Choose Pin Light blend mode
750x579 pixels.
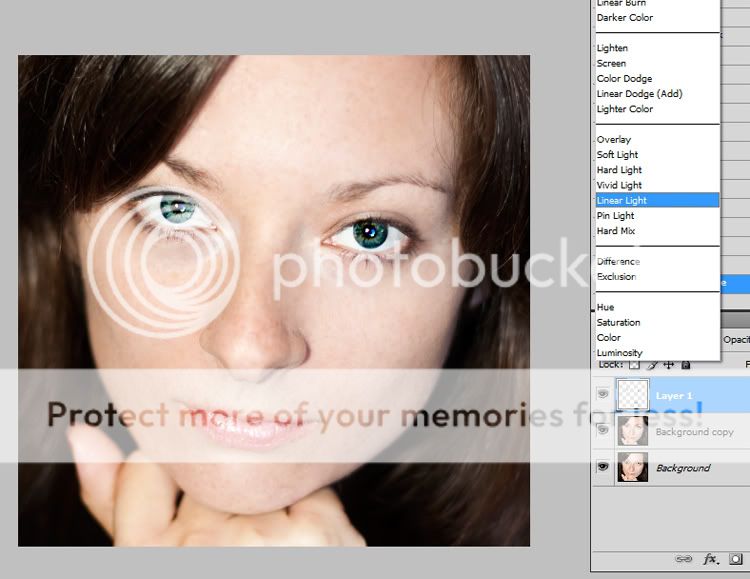(x=616, y=216)
